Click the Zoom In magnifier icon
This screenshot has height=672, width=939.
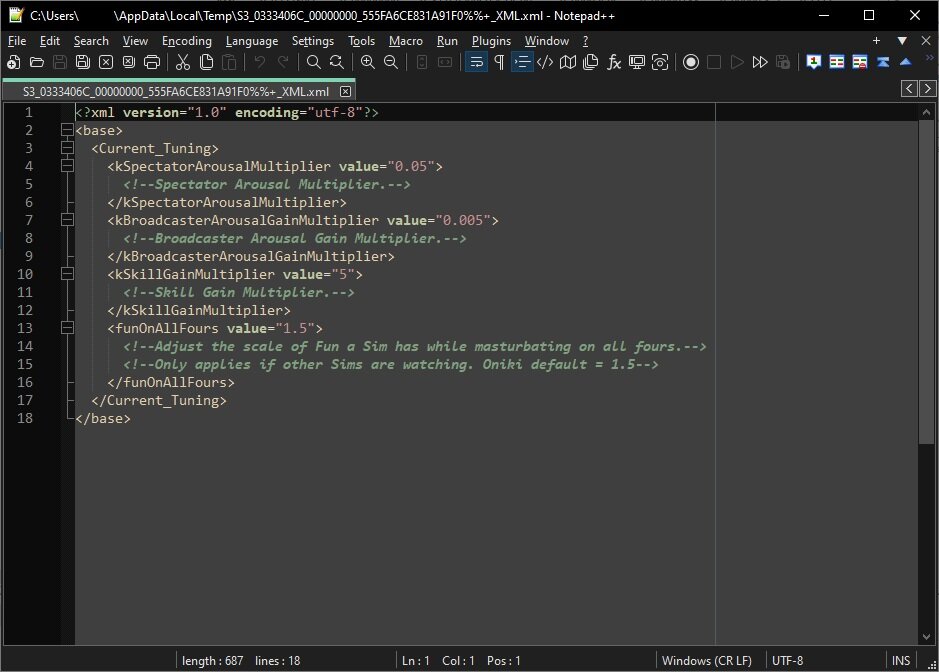[368, 62]
